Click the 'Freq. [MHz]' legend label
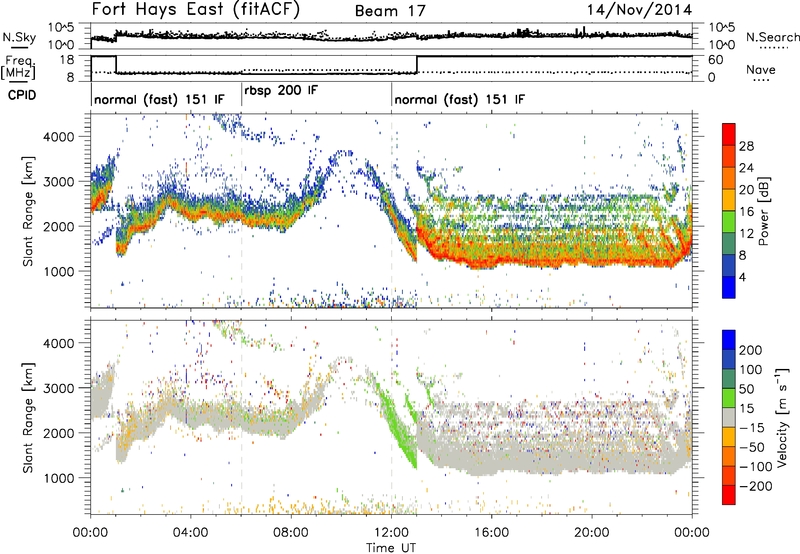This screenshot has height=554, width=800. (19, 67)
